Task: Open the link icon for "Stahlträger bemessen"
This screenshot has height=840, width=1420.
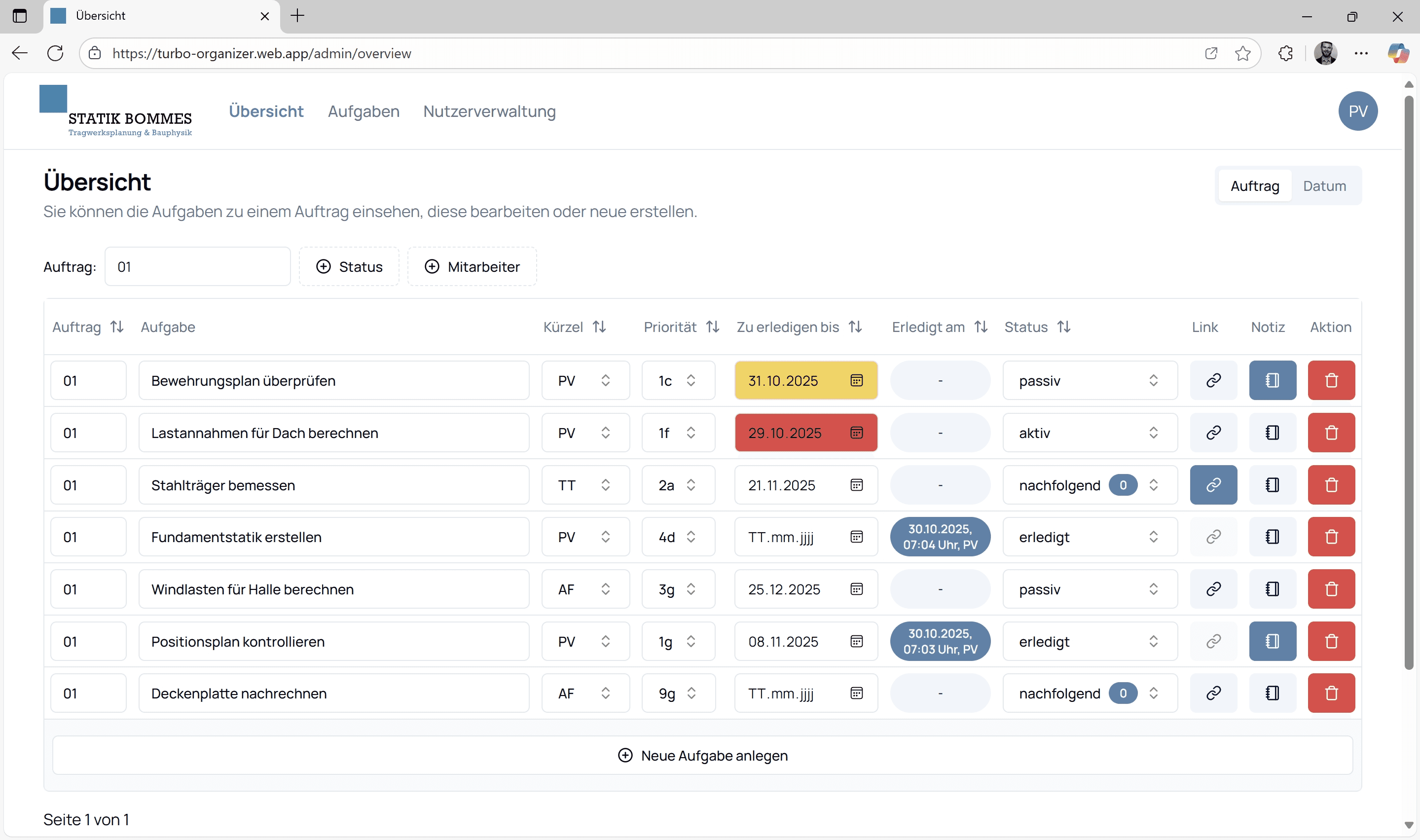Action: 1214,484
